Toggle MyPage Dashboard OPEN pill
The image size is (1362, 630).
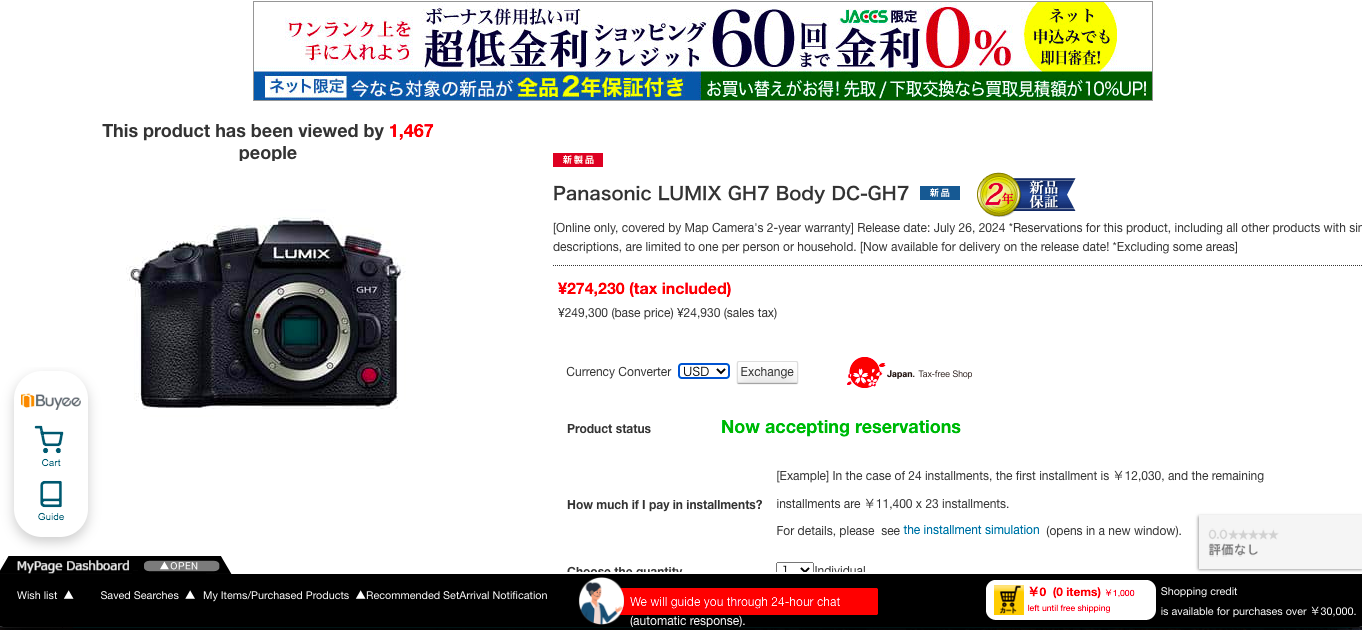click(x=181, y=566)
